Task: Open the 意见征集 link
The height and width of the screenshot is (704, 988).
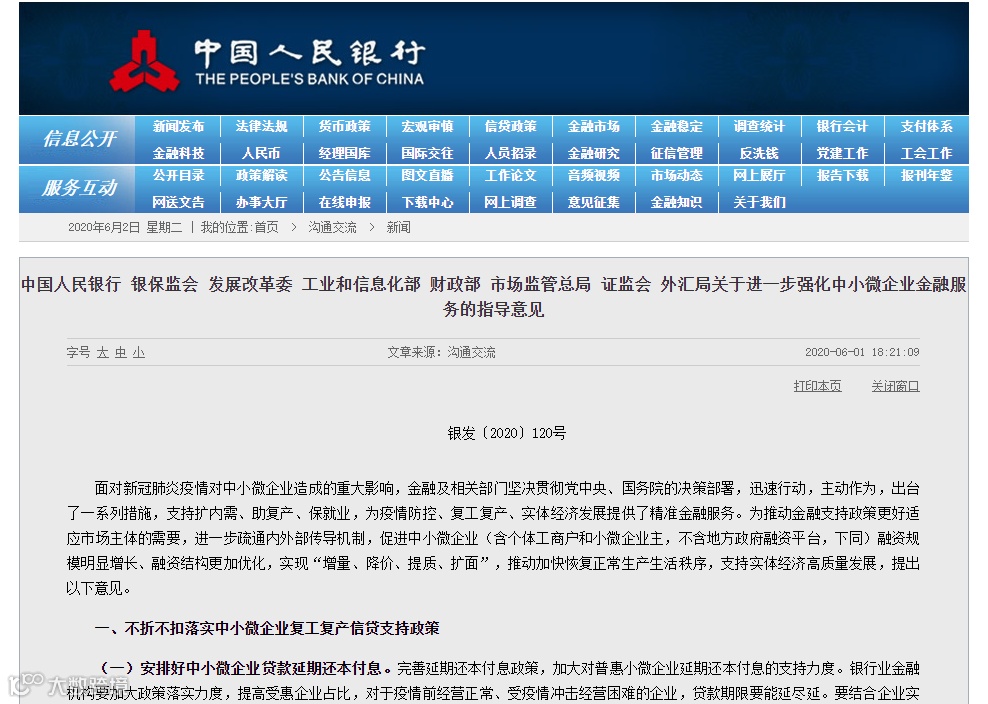Action: tap(594, 202)
